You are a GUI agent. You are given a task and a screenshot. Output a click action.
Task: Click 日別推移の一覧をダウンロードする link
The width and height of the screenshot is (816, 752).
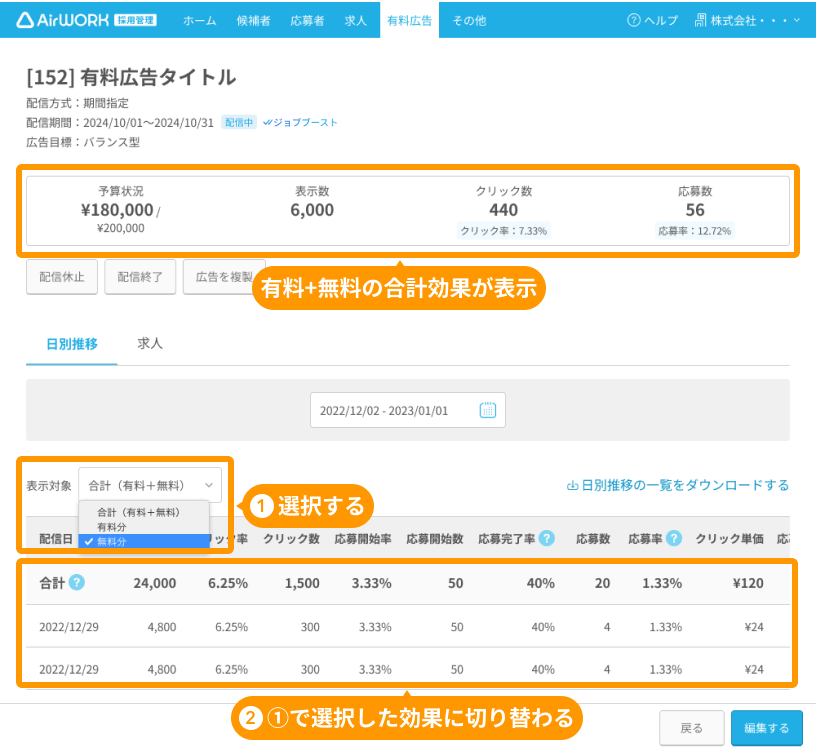pos(685,485)
